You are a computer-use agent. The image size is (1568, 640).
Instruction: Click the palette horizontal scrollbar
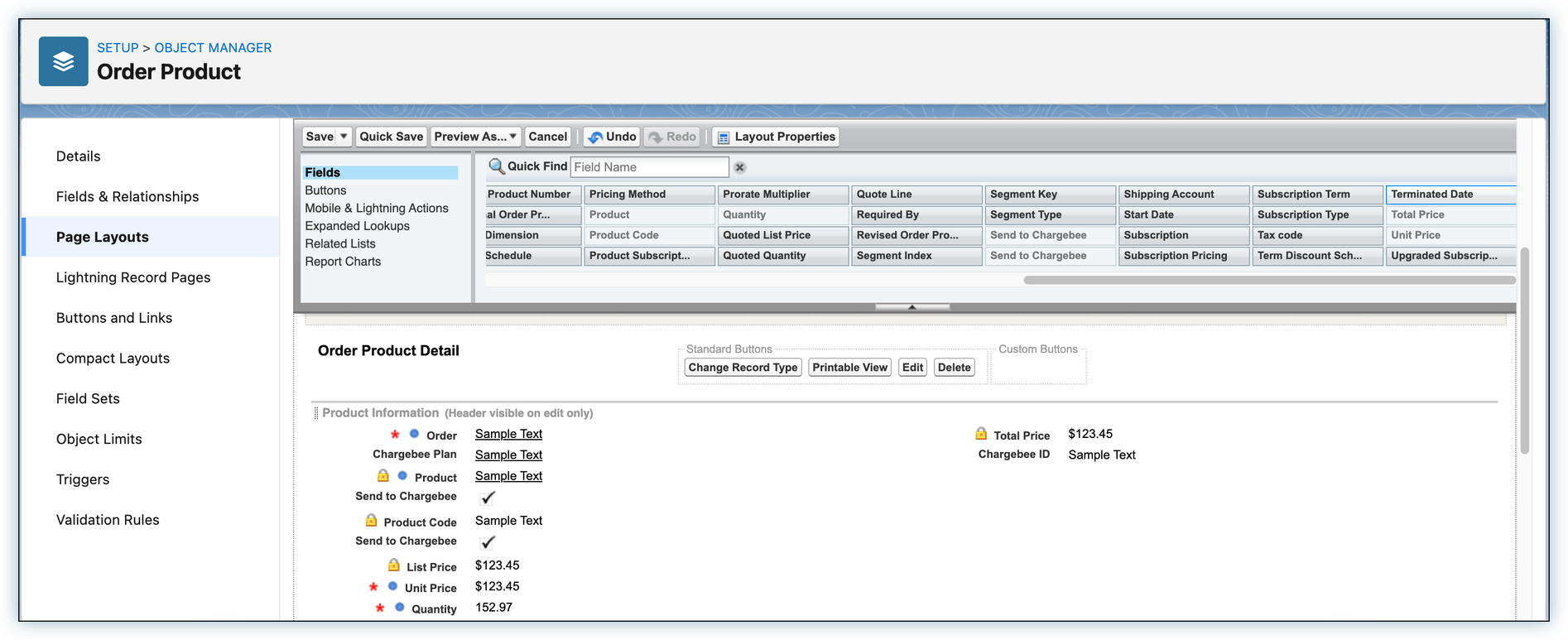coord(1268,280)
